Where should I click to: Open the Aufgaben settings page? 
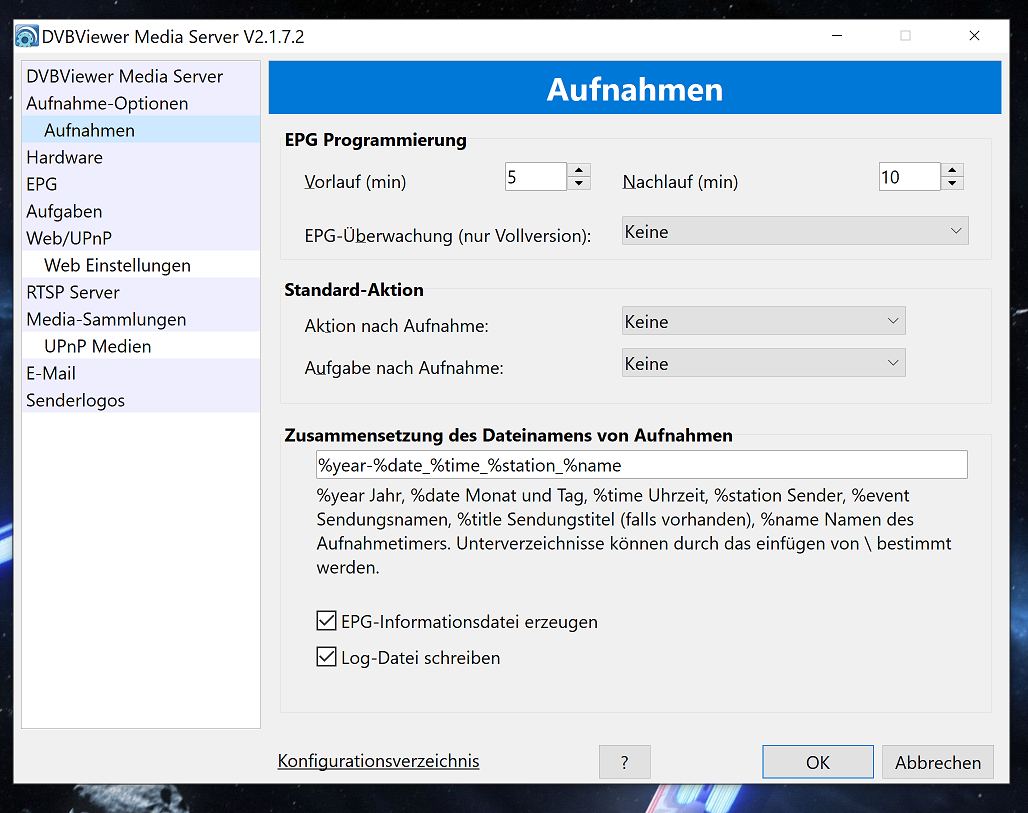141,211
